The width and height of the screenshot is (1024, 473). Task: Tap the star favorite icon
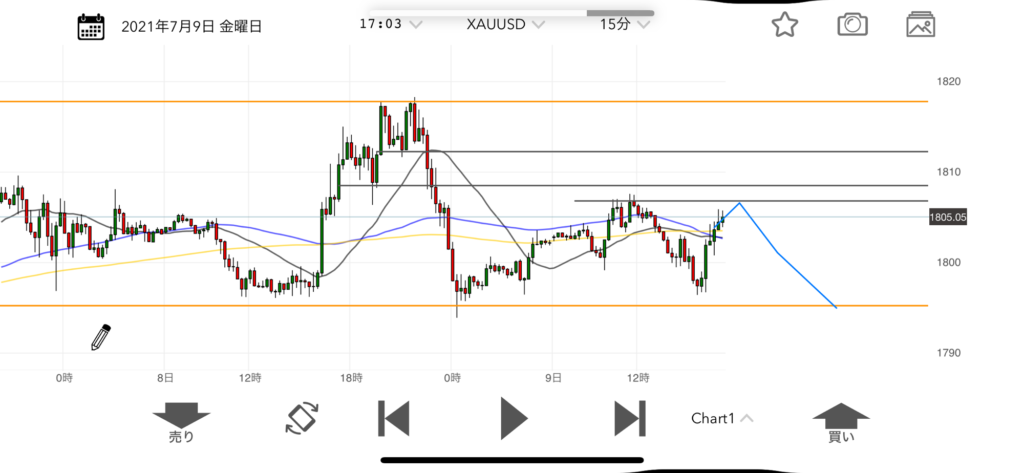pyautogui.click(x=785, y=26)
